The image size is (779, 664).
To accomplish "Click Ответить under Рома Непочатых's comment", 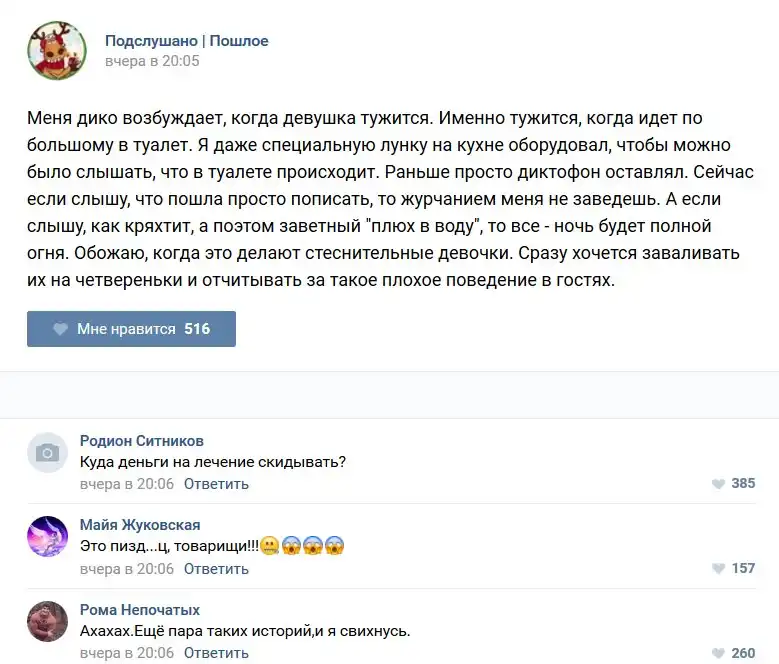I will point(216,653).
